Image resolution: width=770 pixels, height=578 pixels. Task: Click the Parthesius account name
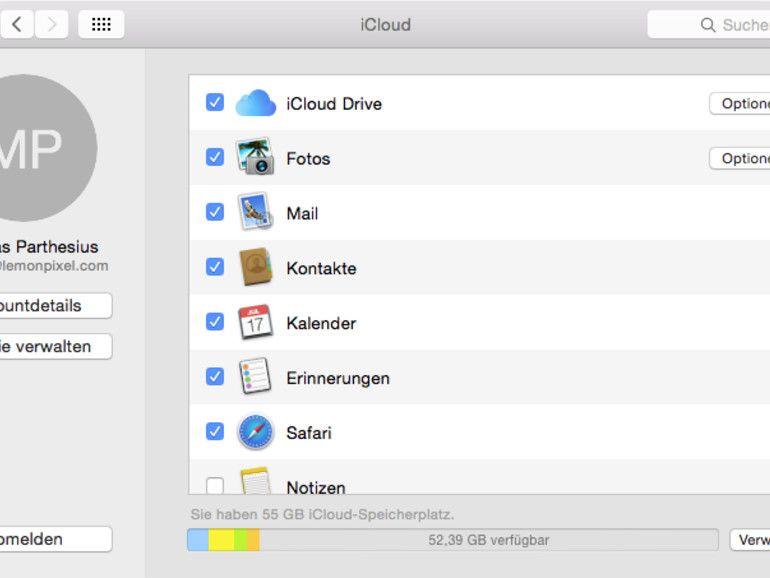pos(49,247)
